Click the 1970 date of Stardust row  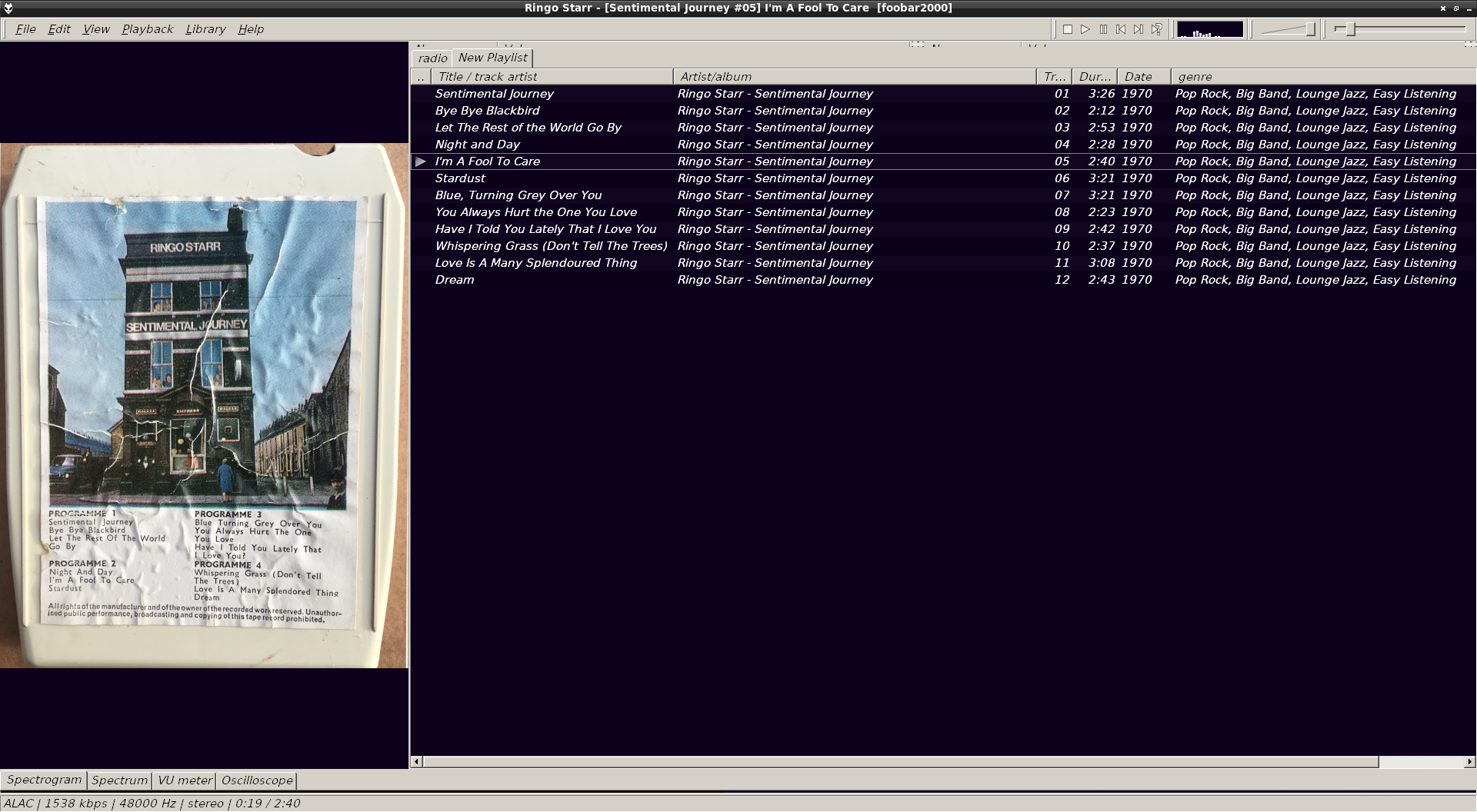[1136, 178]
